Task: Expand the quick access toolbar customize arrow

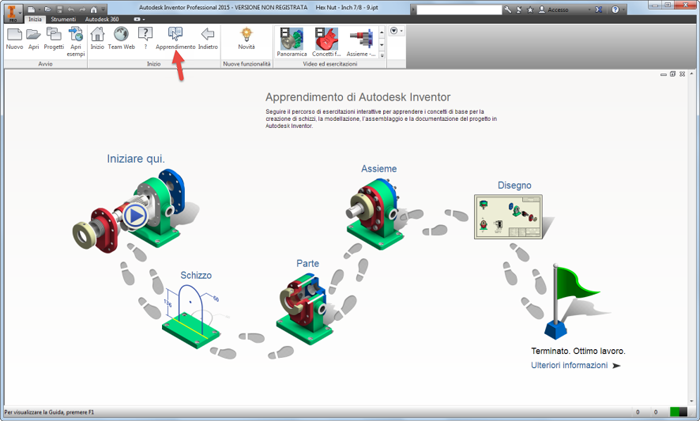Action: (x=103, y=9)
